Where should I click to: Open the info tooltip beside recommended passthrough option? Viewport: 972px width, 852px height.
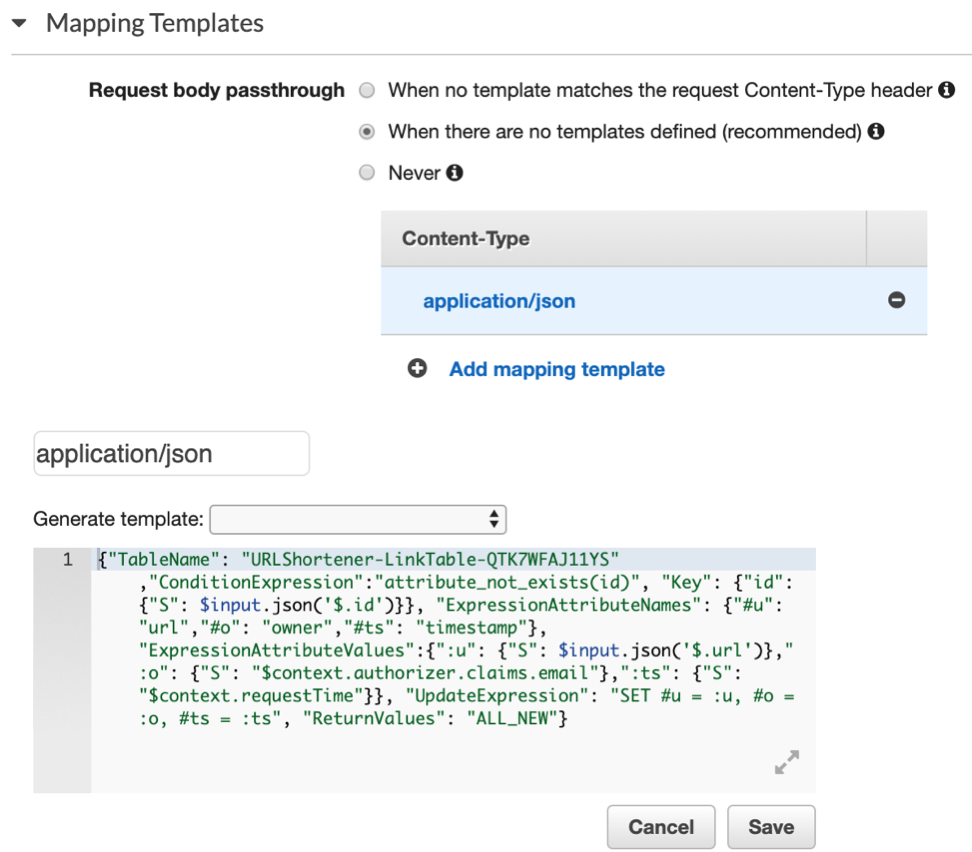876,131
